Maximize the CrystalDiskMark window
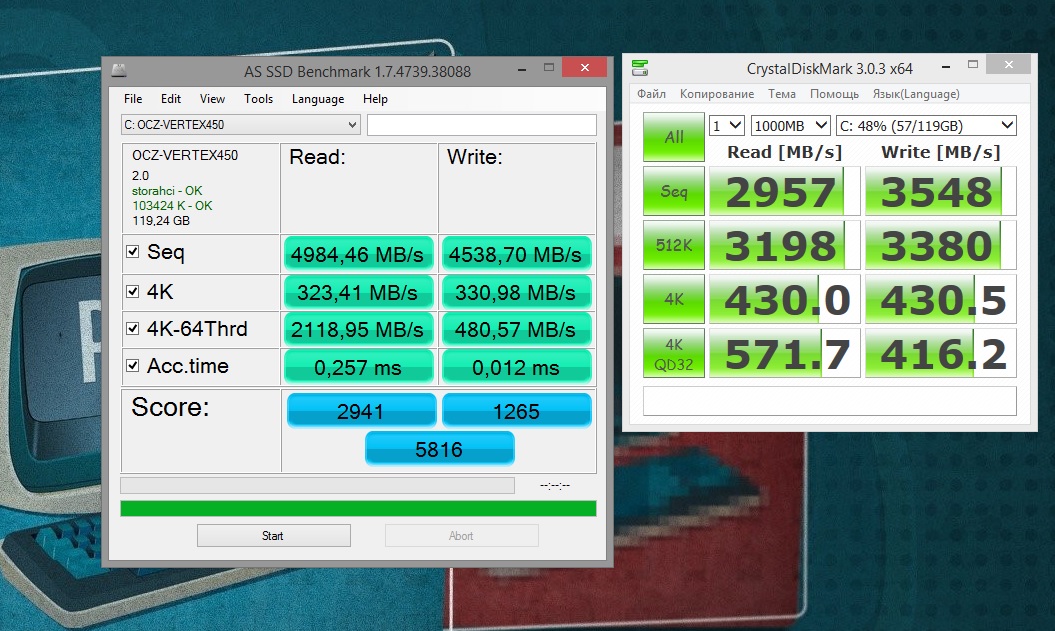Image resolution: width=1055 pixels, height=631 pixels. (x=973, y=65)
